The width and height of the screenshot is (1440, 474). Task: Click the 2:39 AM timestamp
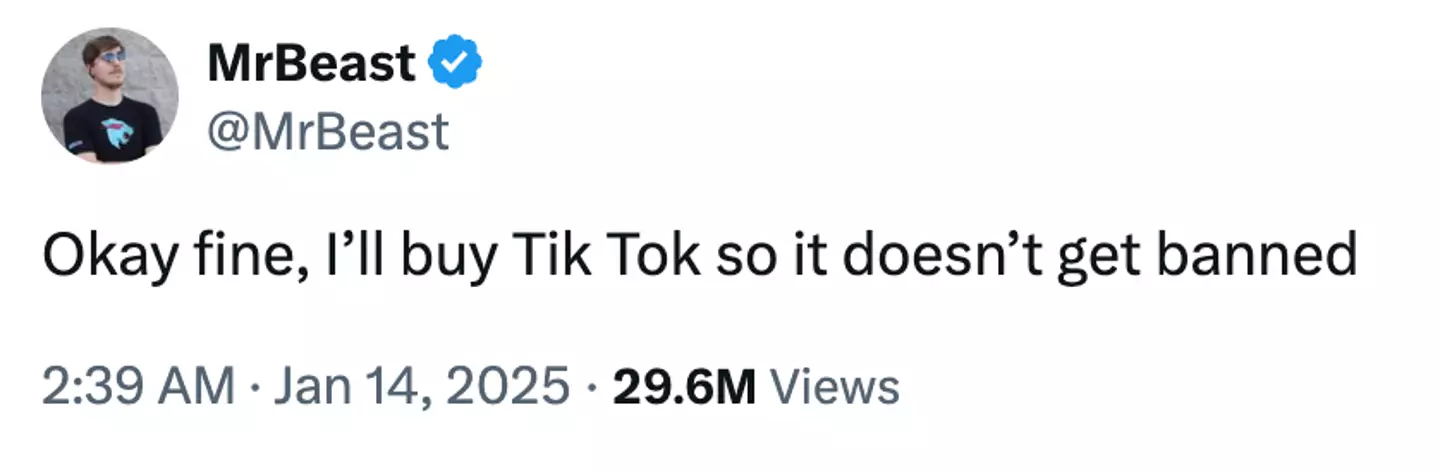[138, 387]
